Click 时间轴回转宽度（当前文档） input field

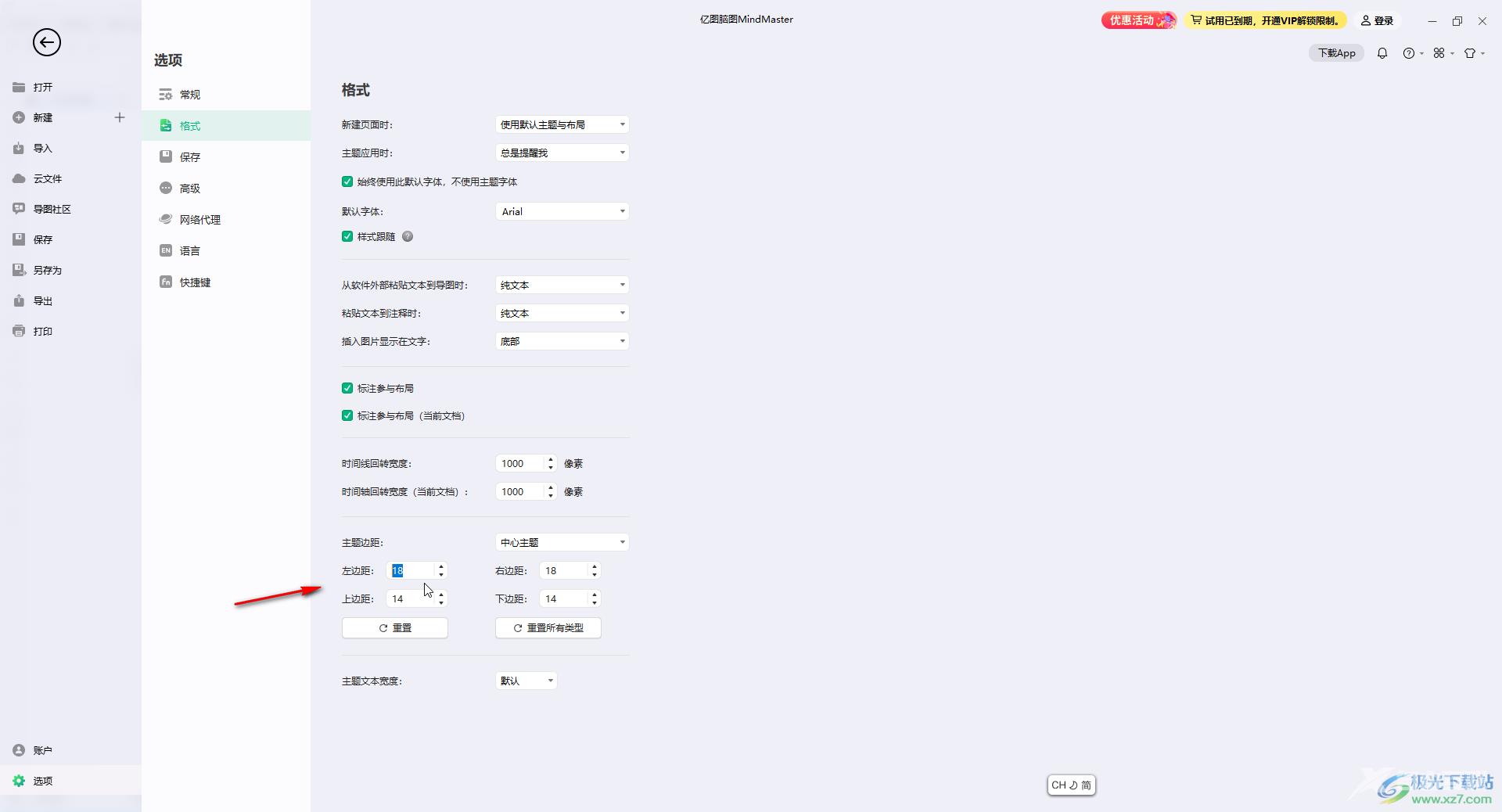click(520, 491)
